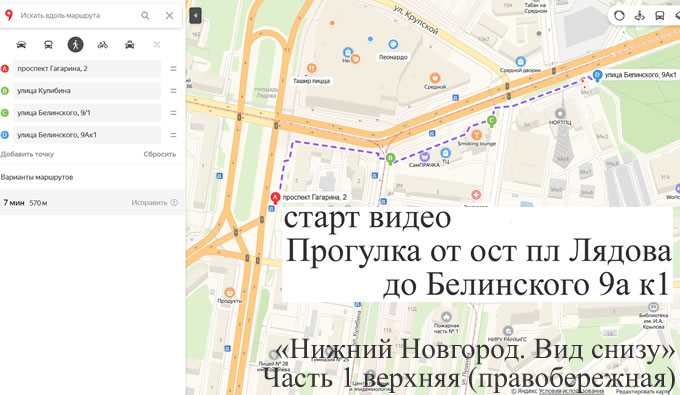Select the pedestrian walking route mode
The width and height of the screenshot is (680, 395).
tap(75, 45)
